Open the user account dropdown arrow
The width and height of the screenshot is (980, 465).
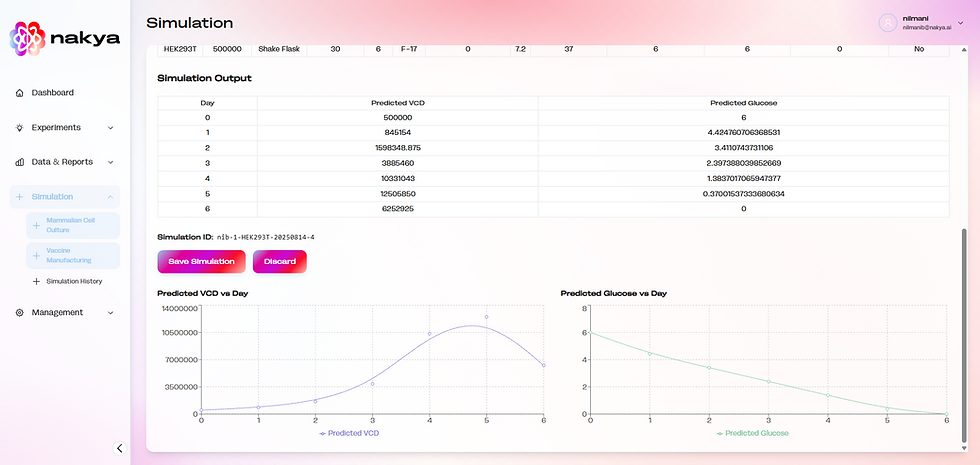(x=961, y=23)
